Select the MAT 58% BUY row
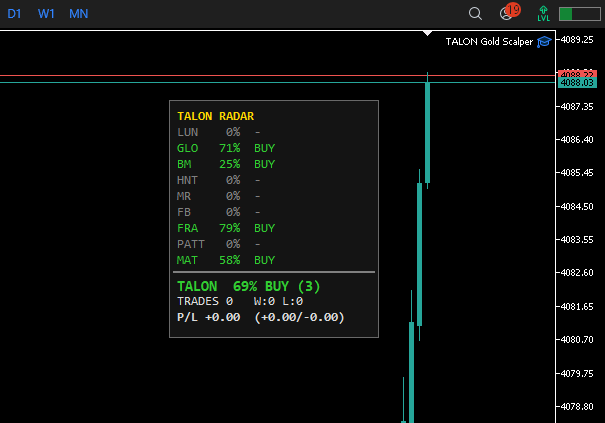605x423 pixels. [226, 261]
